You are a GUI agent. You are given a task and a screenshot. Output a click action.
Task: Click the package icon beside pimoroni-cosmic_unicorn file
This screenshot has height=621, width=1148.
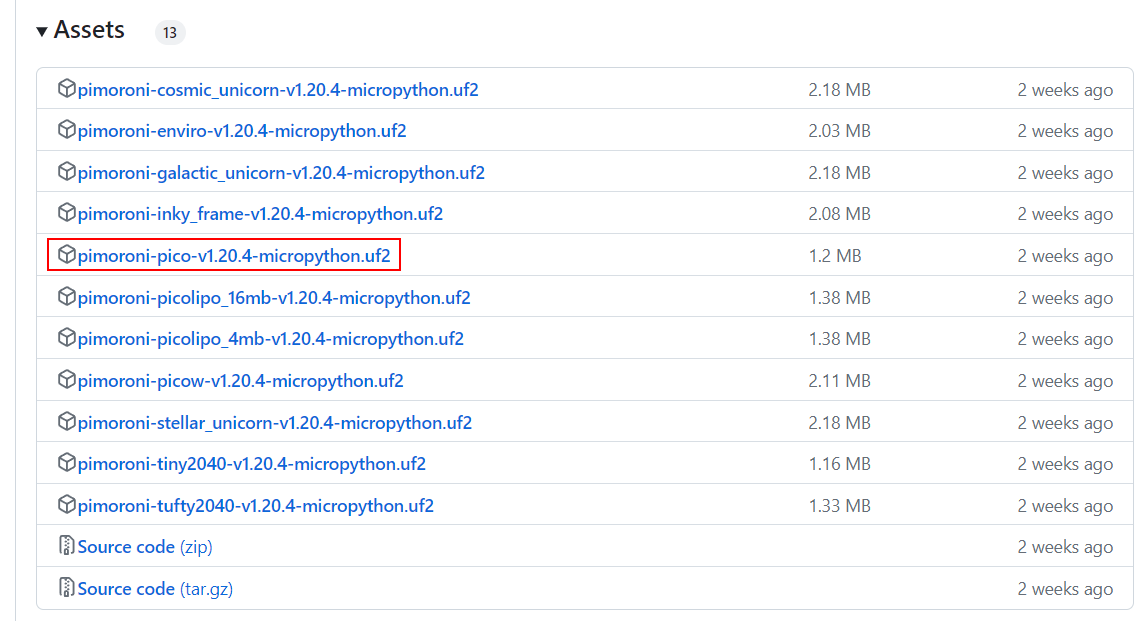[x=67, y=89]
